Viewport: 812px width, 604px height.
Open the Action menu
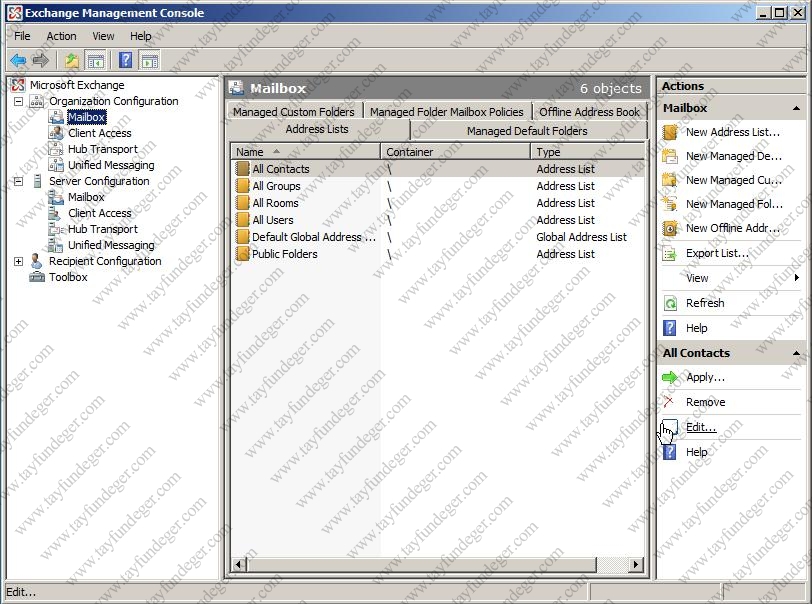click(x=61, y=36)
